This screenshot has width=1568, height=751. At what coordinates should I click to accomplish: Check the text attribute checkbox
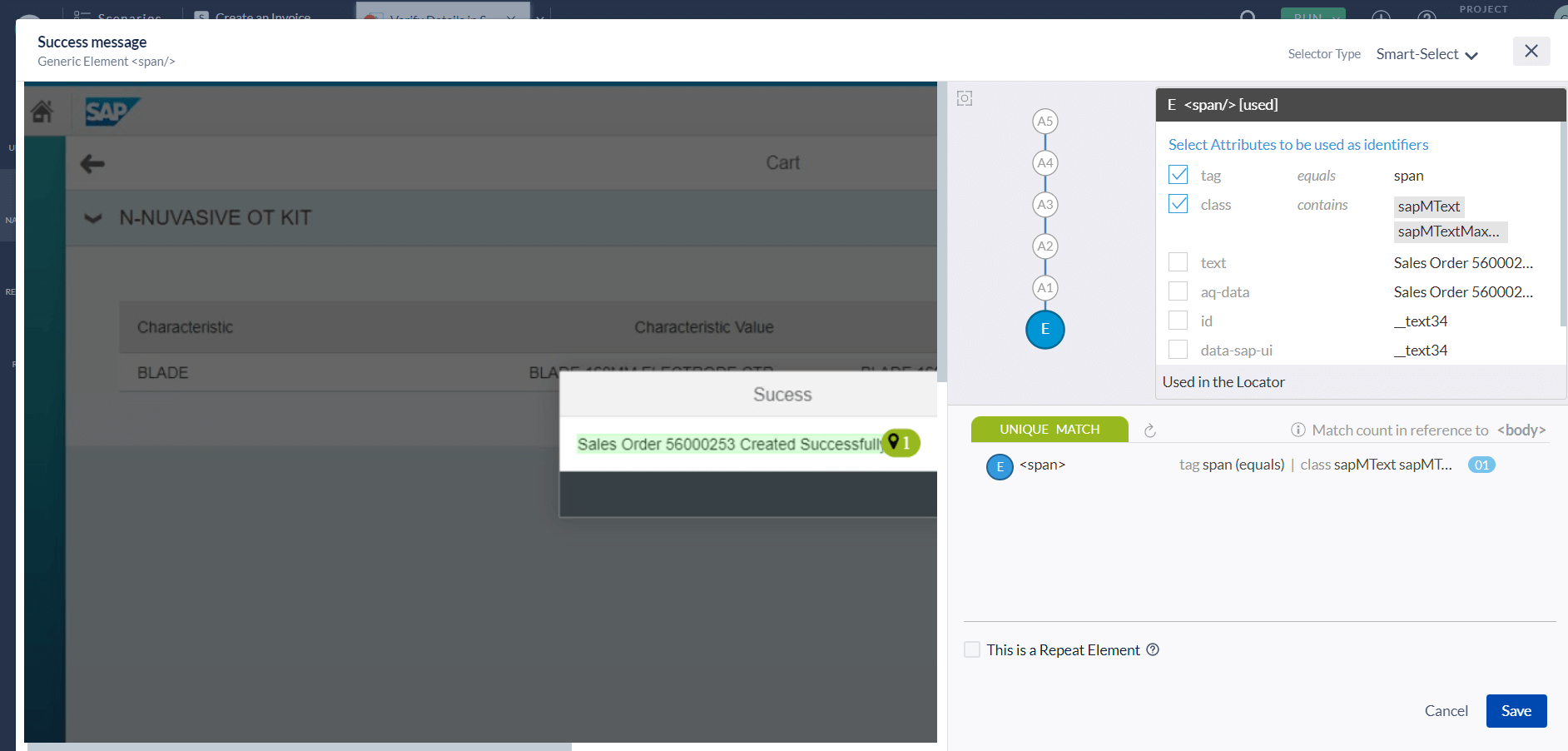pyautogui.click(x=1178, y=262)
